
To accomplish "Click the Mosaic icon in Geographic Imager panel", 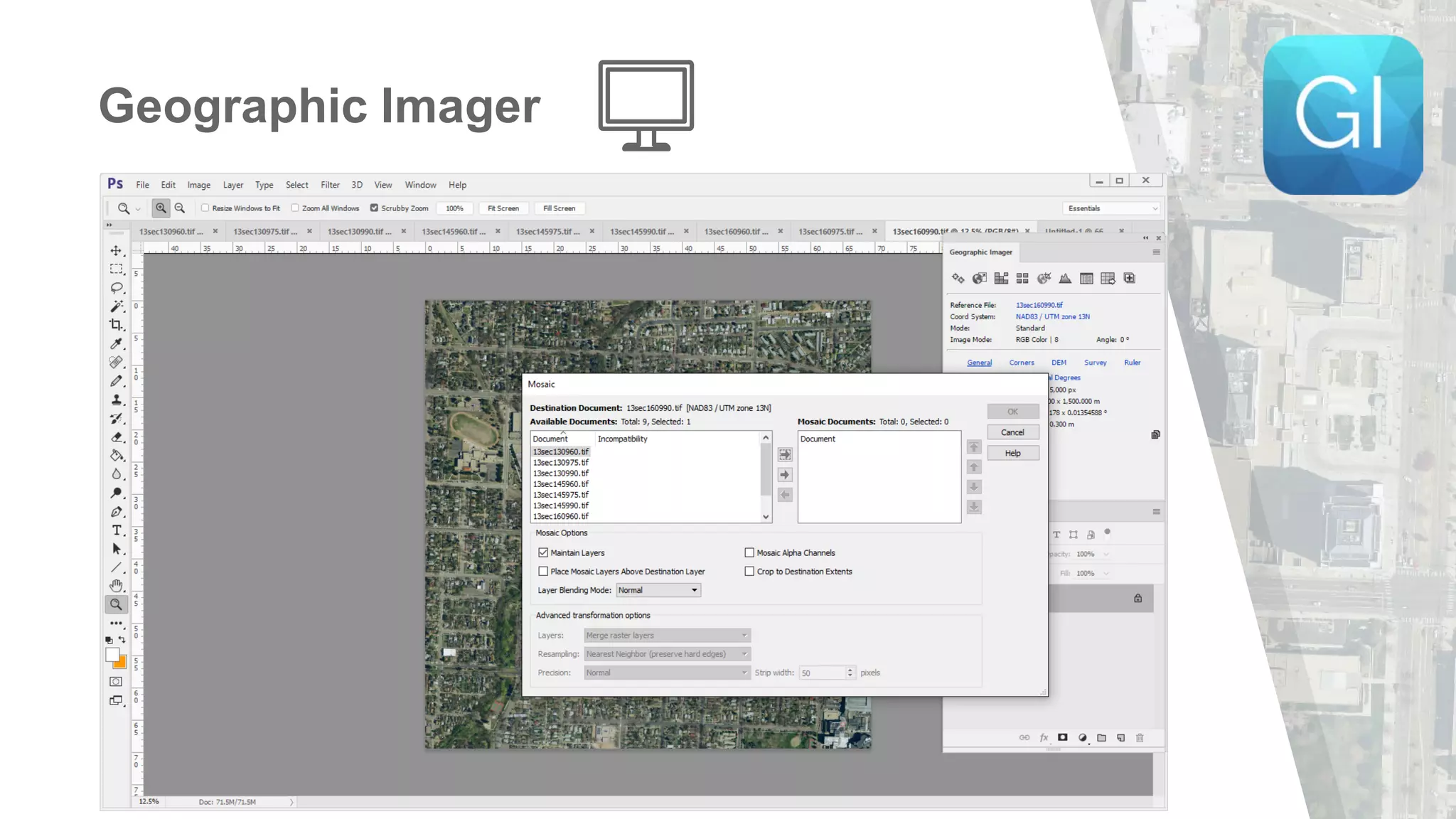I will click(1001, 278).
